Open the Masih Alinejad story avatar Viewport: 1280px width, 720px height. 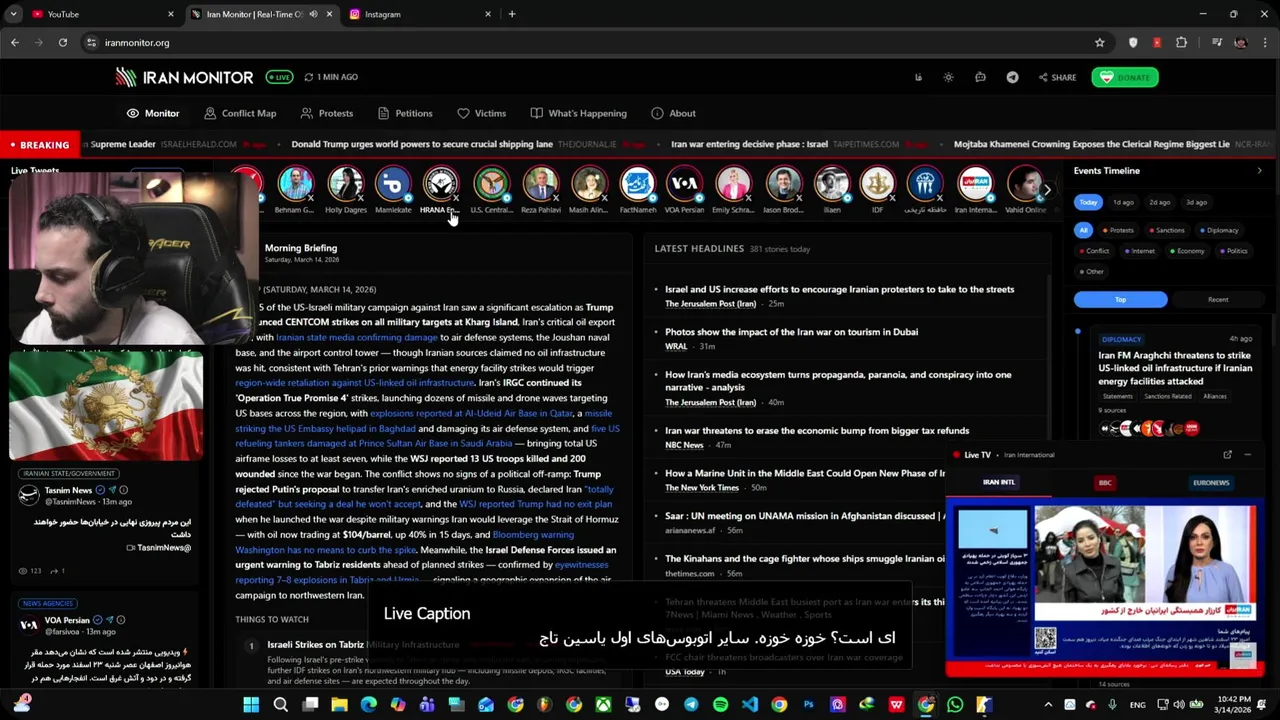coord(589,185)
